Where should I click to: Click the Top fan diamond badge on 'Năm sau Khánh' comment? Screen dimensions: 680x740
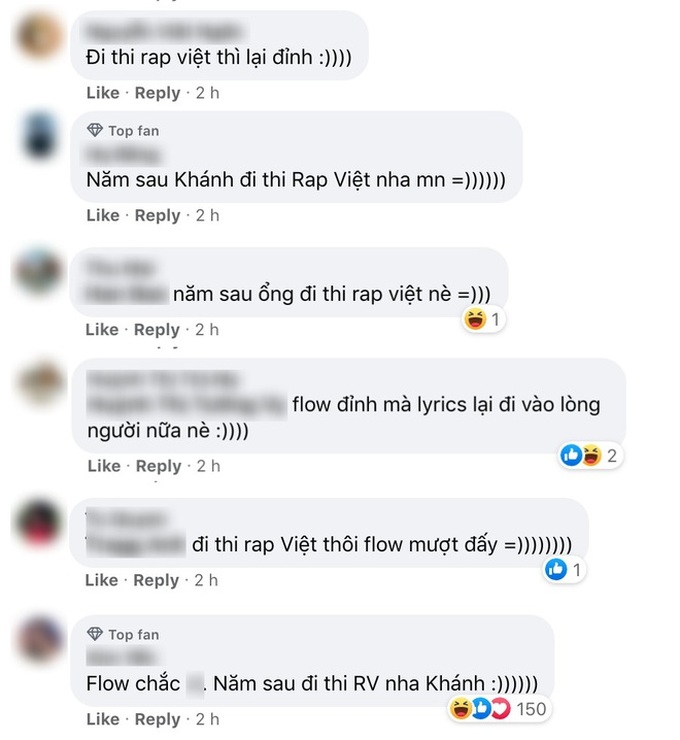[95, 130]
